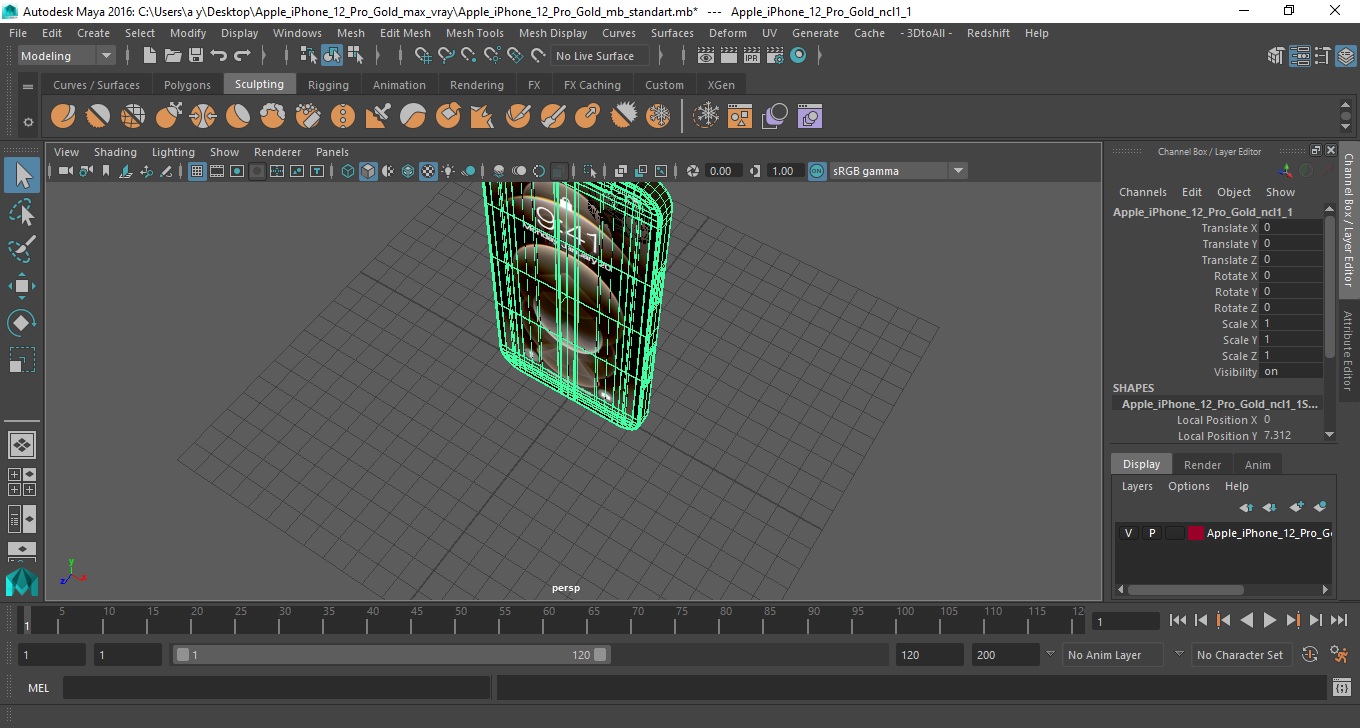Choose the Smooth sculpt tool on shelf

tap(98, 117)
